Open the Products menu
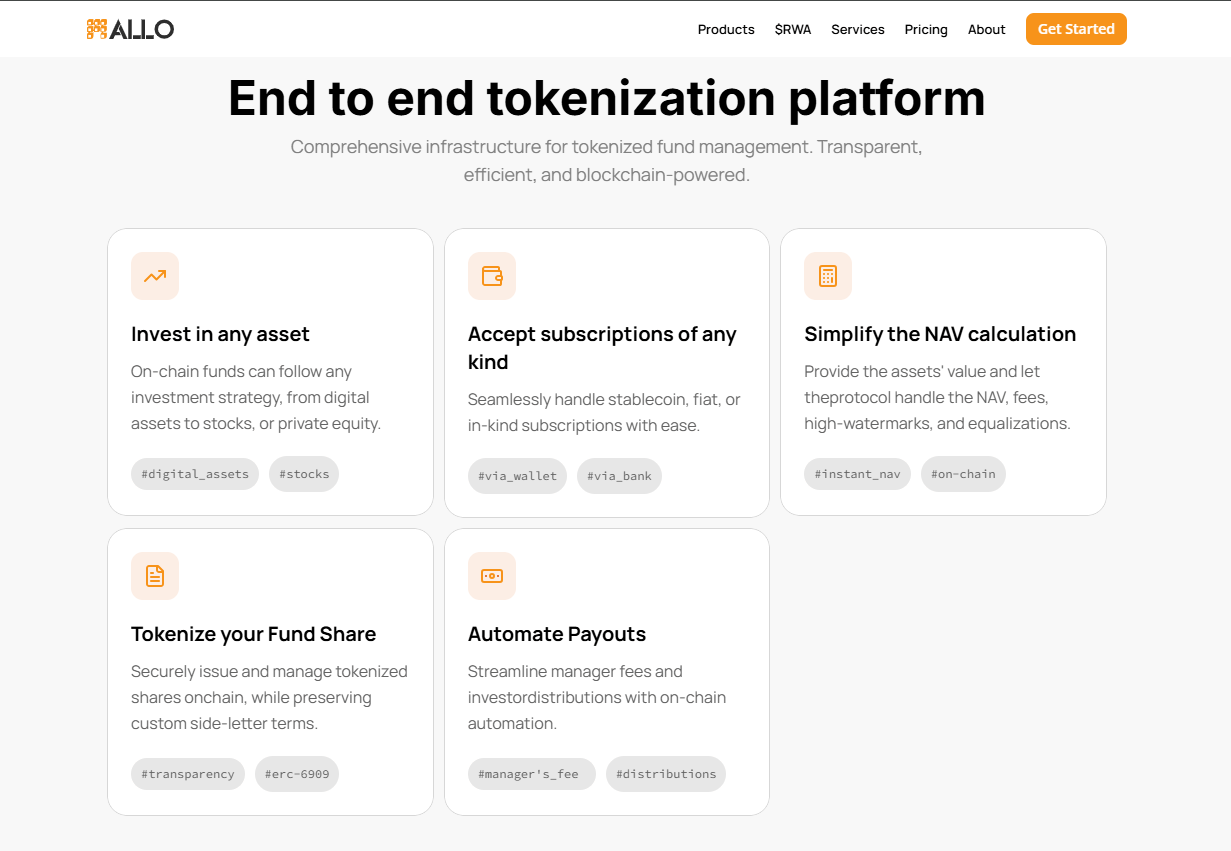 click(726, 29)
